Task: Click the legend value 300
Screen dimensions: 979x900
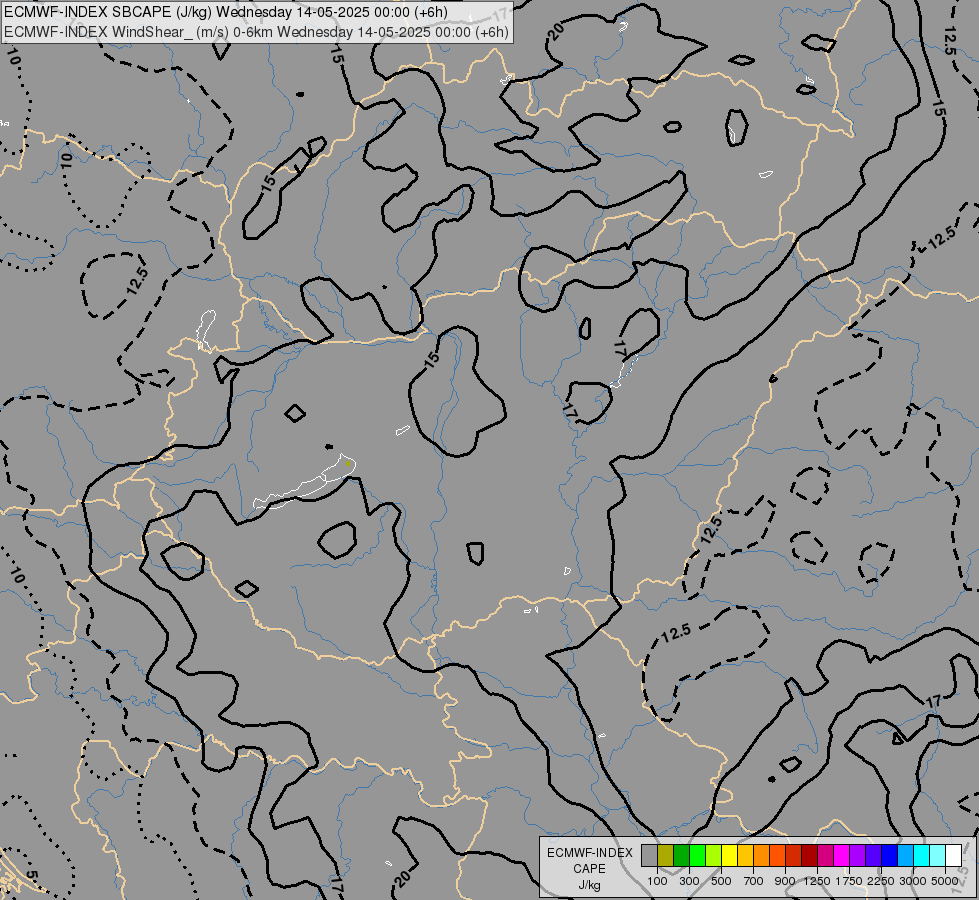Action: 689,881
